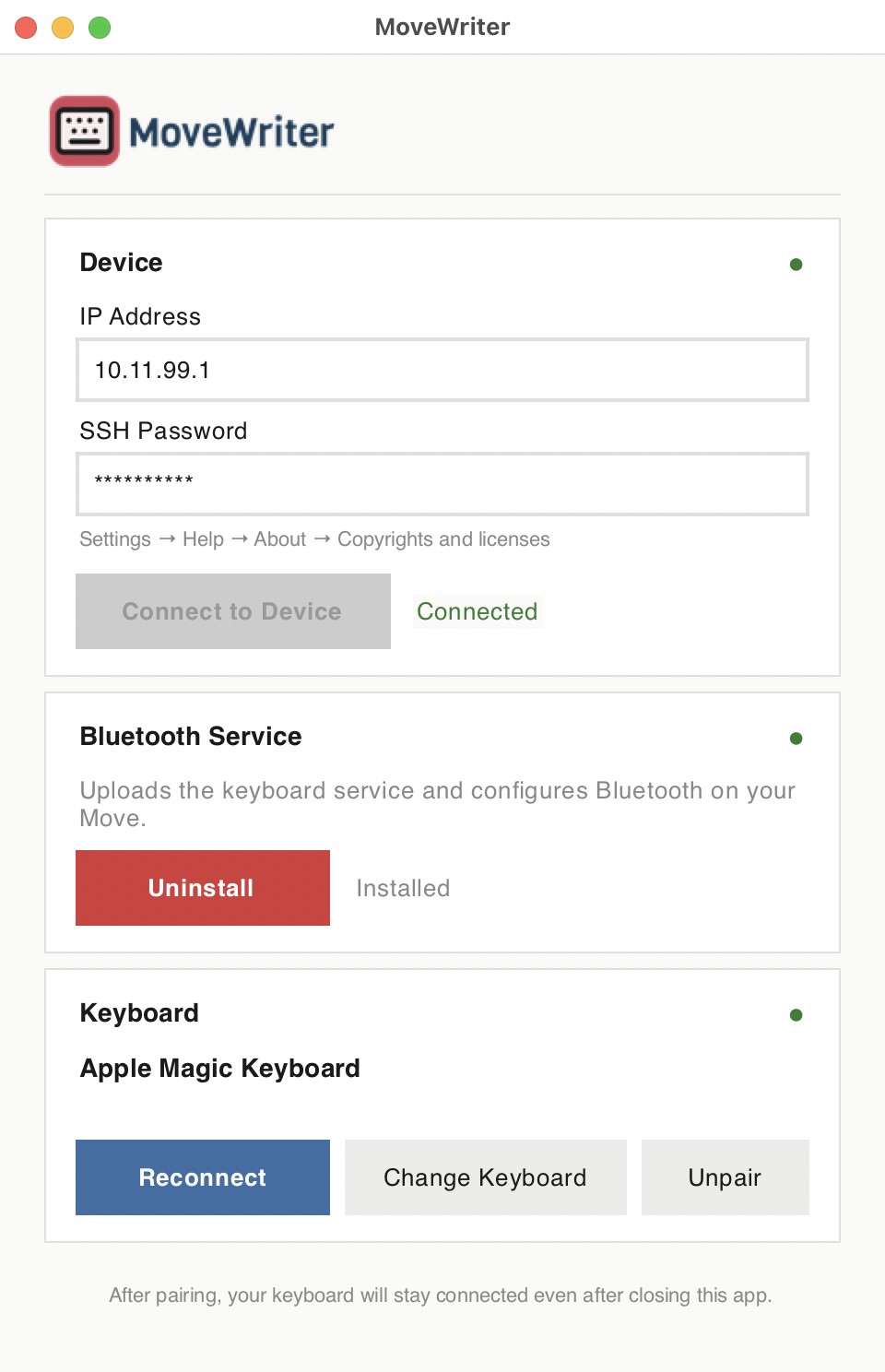Open the Help breadcrumb entry

pyautogui.click(x=203, y=539)
